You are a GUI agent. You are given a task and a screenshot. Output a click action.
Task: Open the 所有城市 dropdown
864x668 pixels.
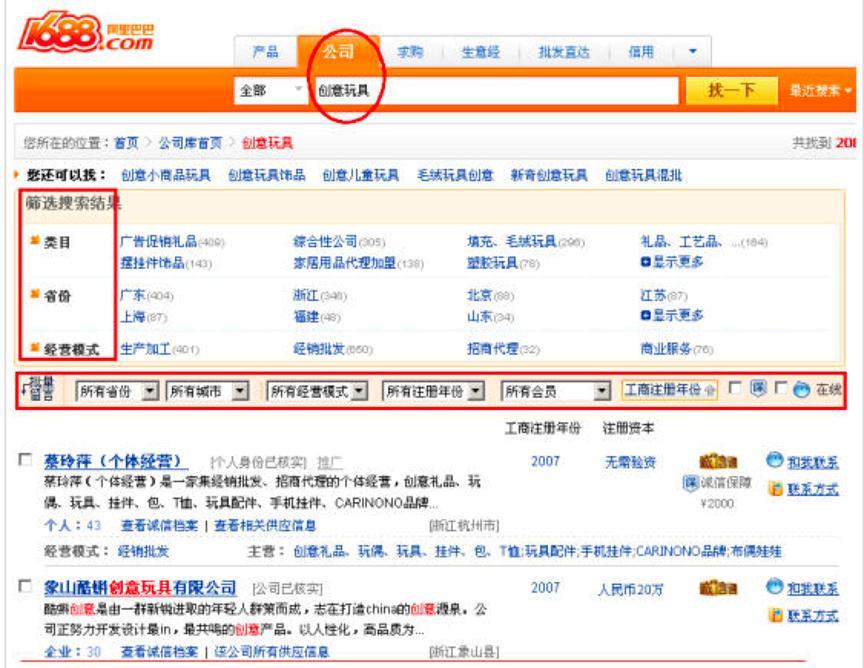207,391
